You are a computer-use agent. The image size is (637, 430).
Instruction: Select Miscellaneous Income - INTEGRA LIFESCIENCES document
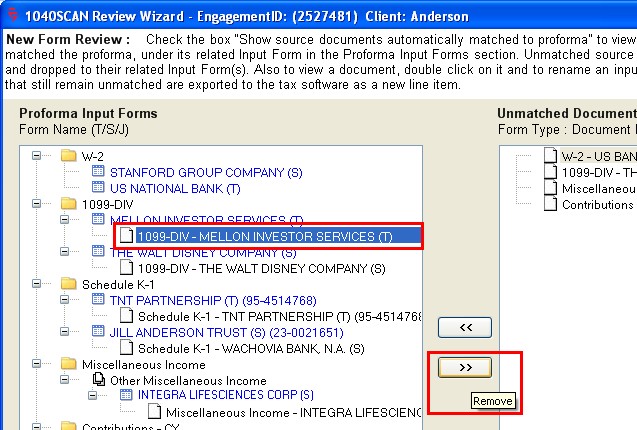(x=293, y=413)
